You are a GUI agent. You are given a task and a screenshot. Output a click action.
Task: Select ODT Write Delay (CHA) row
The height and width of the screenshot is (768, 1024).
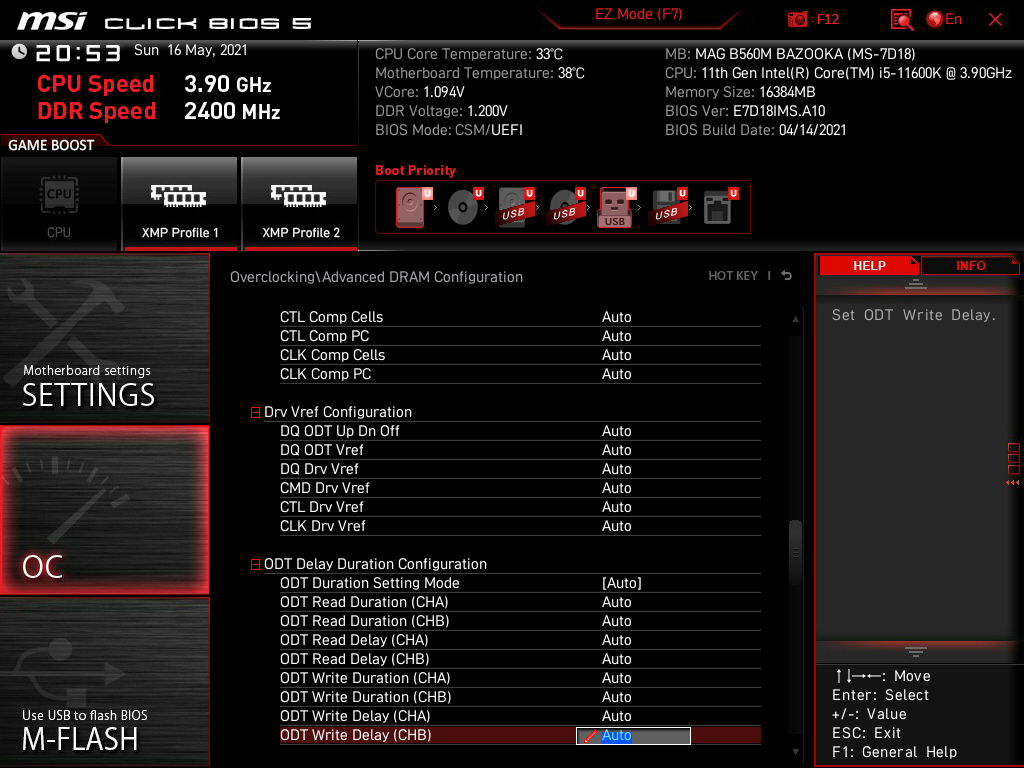click(520, 716)
